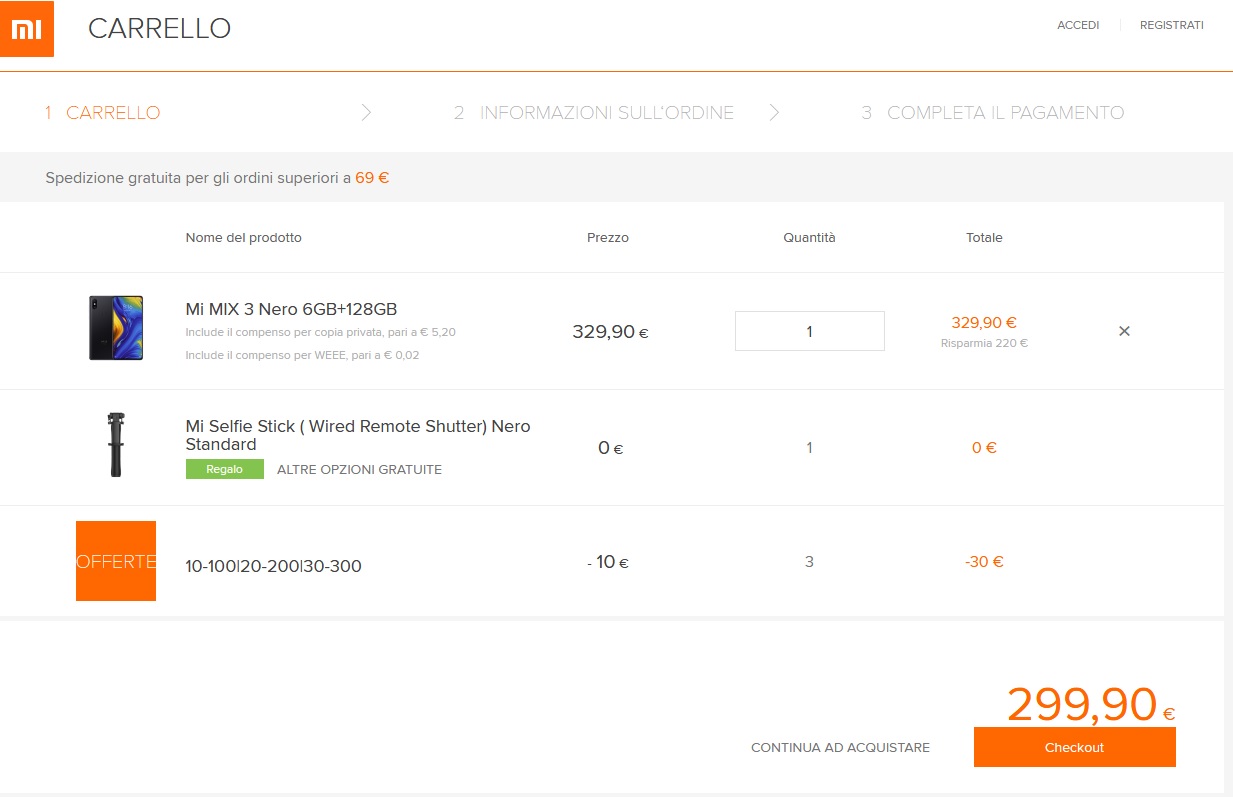Click the copia privata compensation note
1233x797 pixels.
(321, 332)
